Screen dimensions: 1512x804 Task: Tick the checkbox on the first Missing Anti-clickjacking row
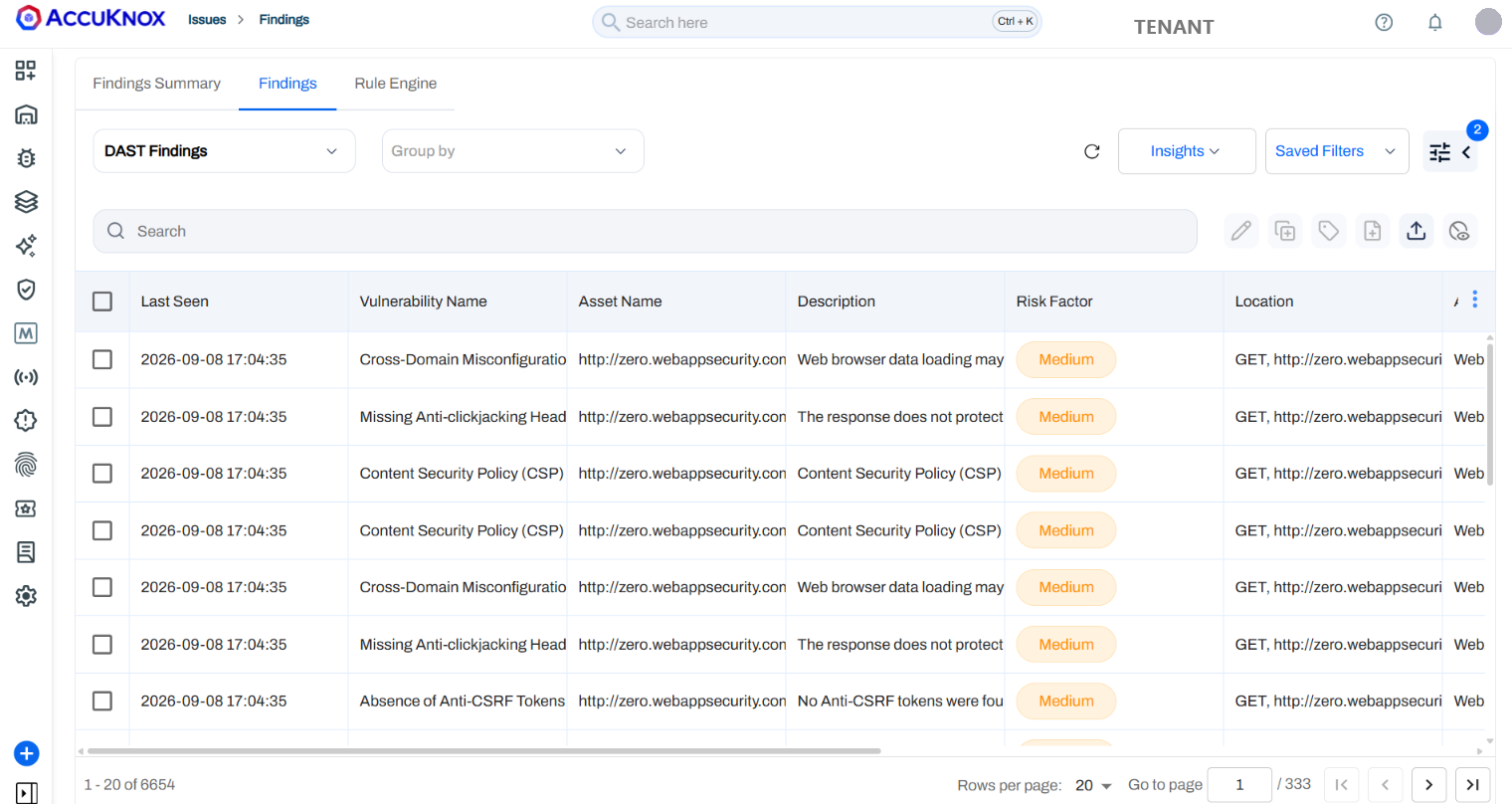pyautogui.click(x=102, y=417)
